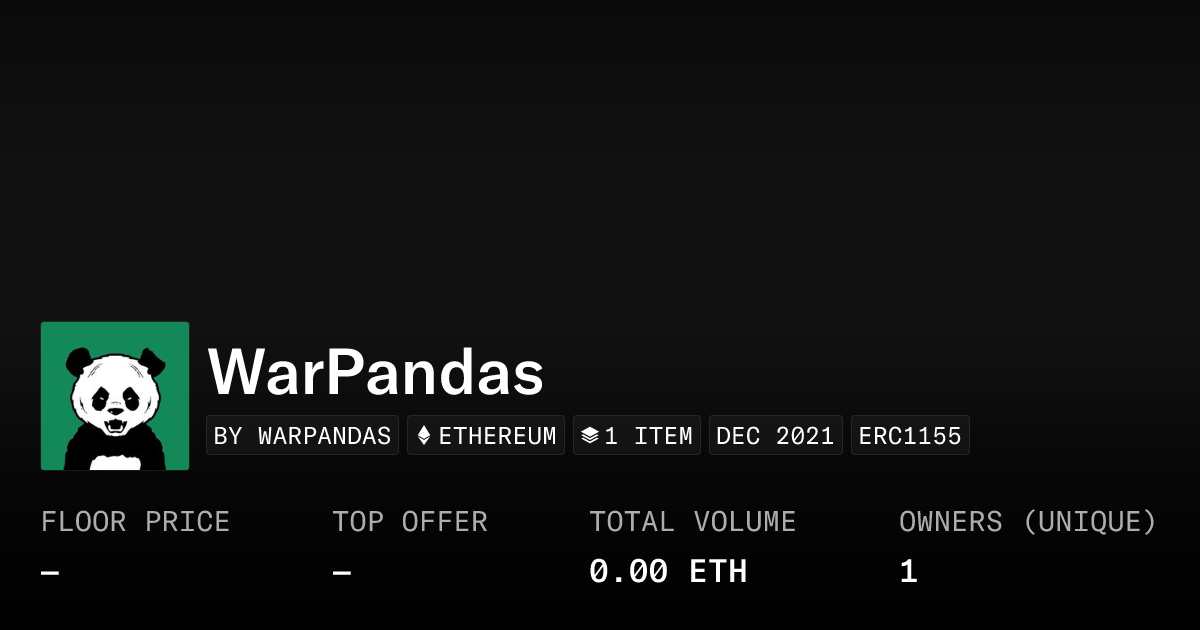Click the Ethereum diamond logo icon
Screen dimensions: 1200x630
(x=424, y=436)
